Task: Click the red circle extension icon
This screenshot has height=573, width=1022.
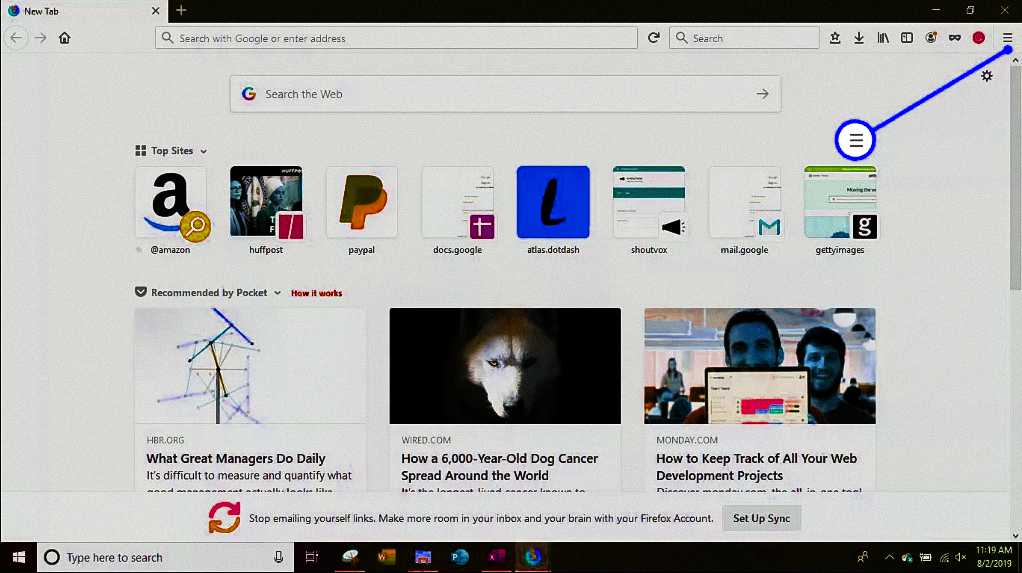Action: [978, 38]
